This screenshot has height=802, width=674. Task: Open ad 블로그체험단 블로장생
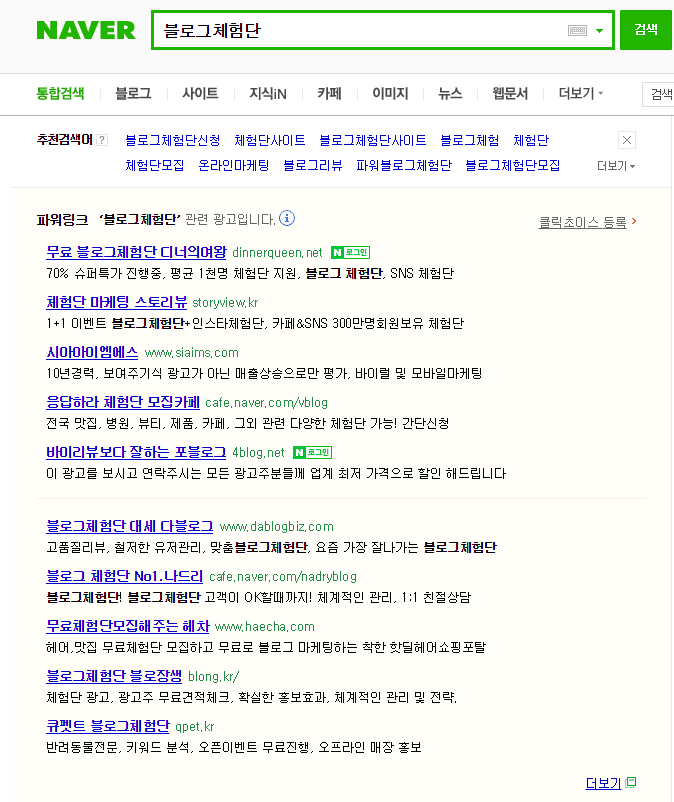click(x=114, y=676)
